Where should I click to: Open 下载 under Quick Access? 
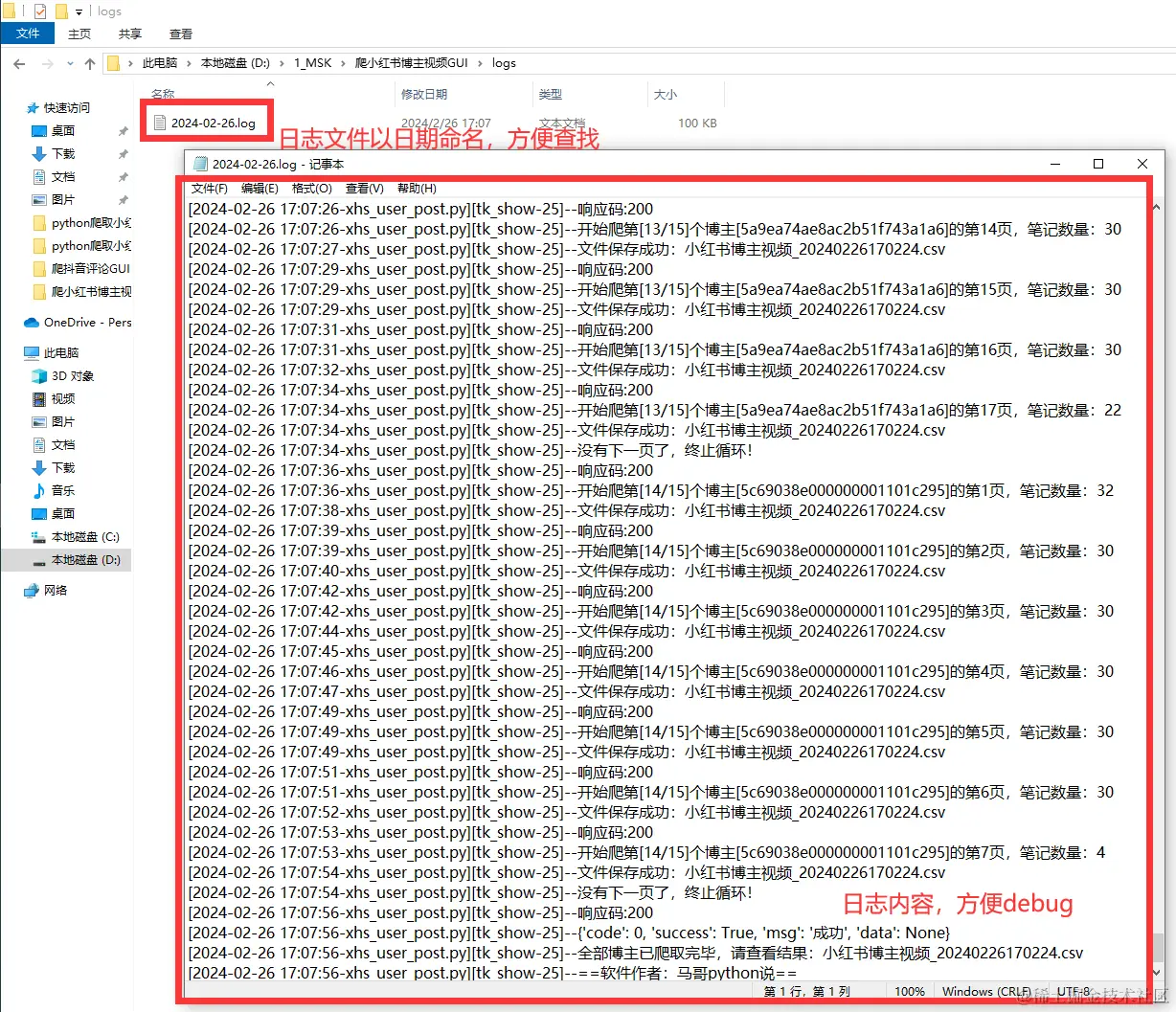[63, 154]
